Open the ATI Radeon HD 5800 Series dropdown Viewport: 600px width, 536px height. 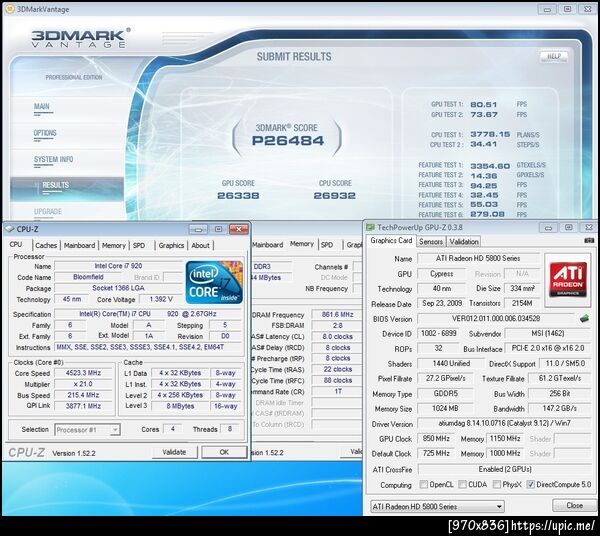pos(437,506)
